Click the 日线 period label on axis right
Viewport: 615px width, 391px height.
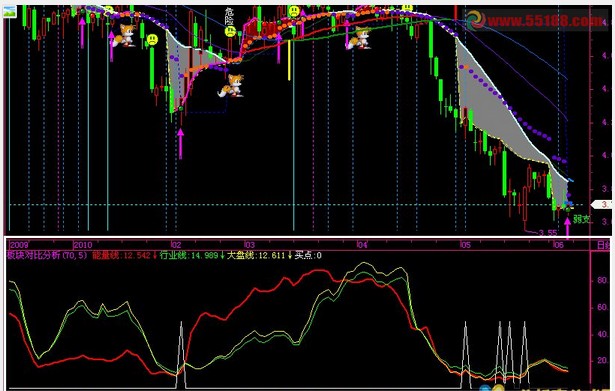pos(603,245)
